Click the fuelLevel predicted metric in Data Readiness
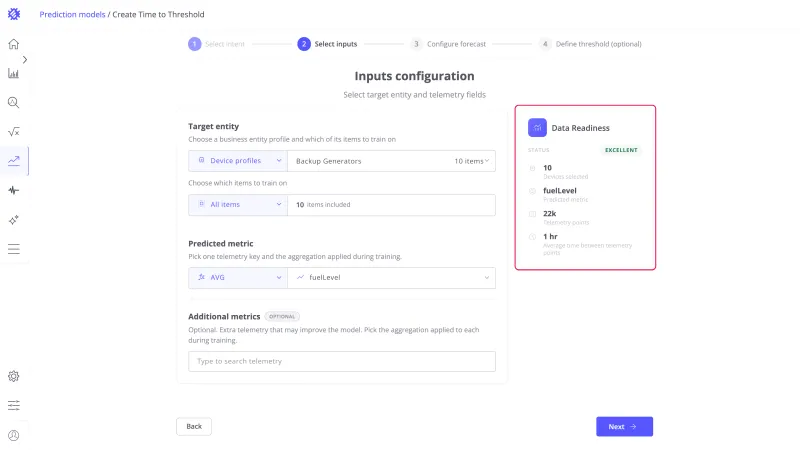 [x=560, y=190]
